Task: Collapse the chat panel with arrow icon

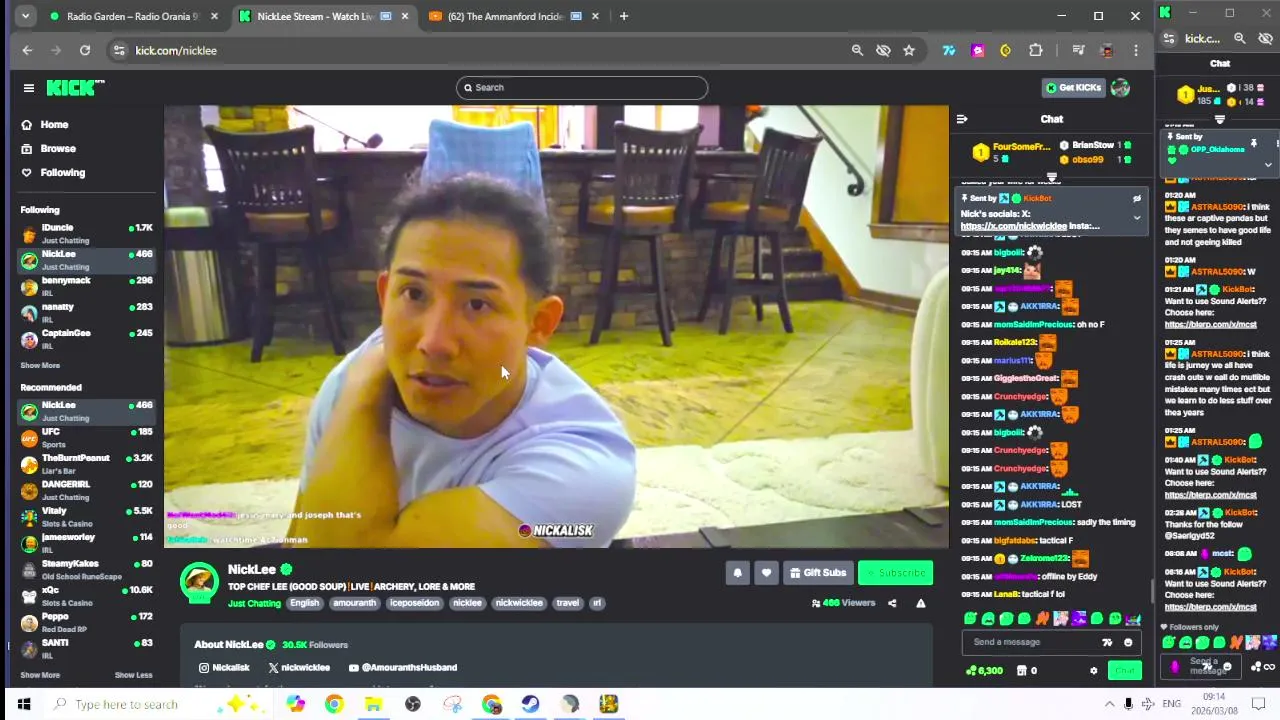Action: click(x=962, y=119)
